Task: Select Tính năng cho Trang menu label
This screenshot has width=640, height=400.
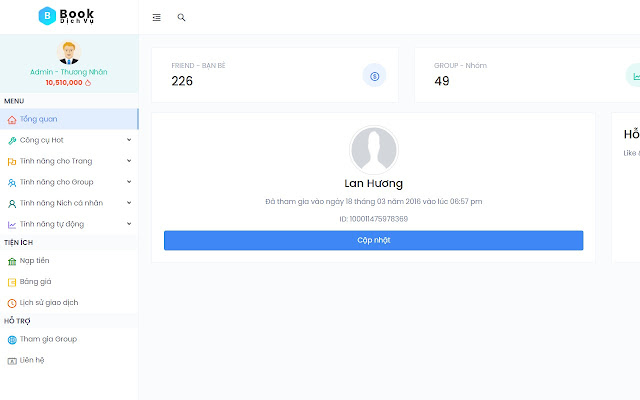Action: (56, 161)
